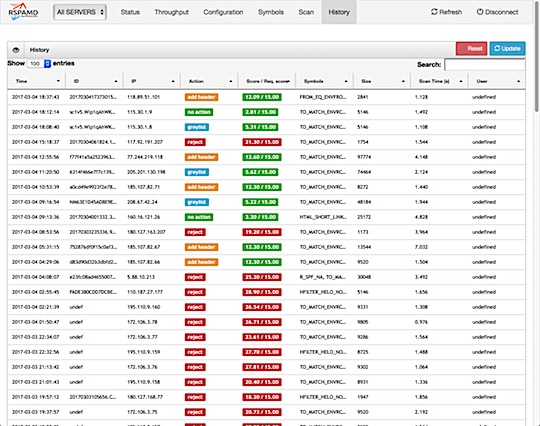Click IP 180.127.163.207

tap(146, 232)
